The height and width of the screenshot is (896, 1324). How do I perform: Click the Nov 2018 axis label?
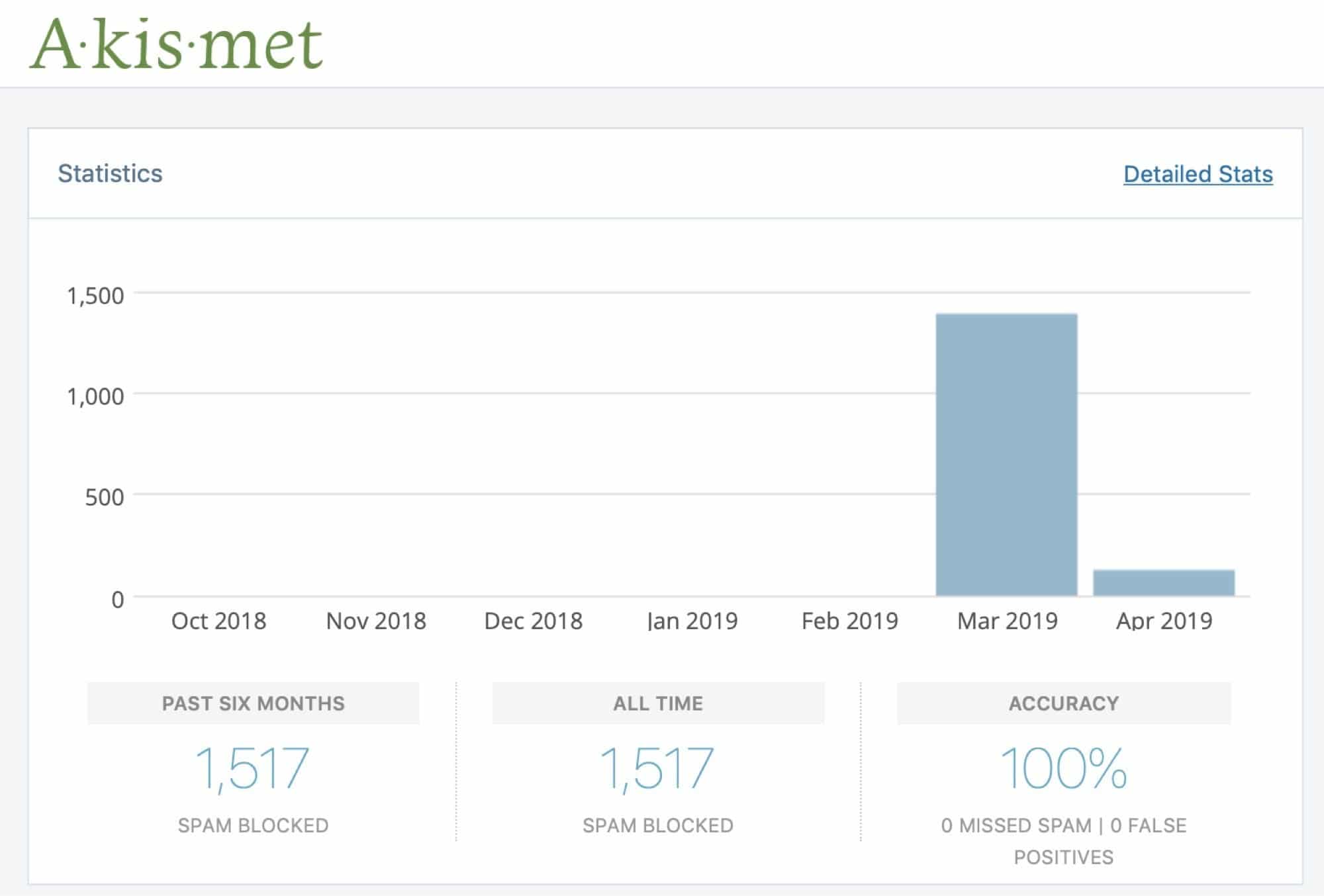pyautogui.click(x=376, y=621)
